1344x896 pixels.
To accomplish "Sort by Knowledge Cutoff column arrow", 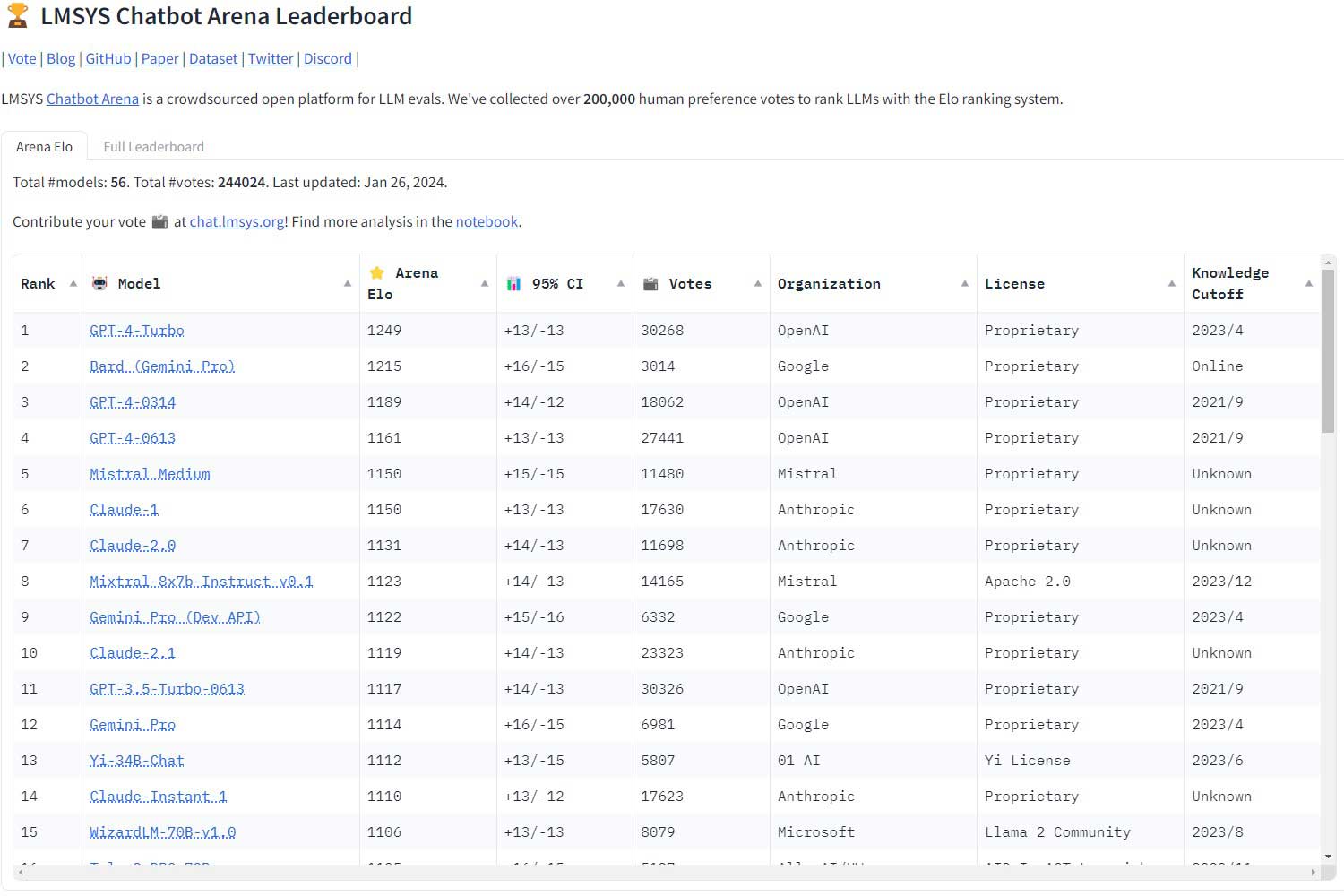I will tap(1309, 283).
